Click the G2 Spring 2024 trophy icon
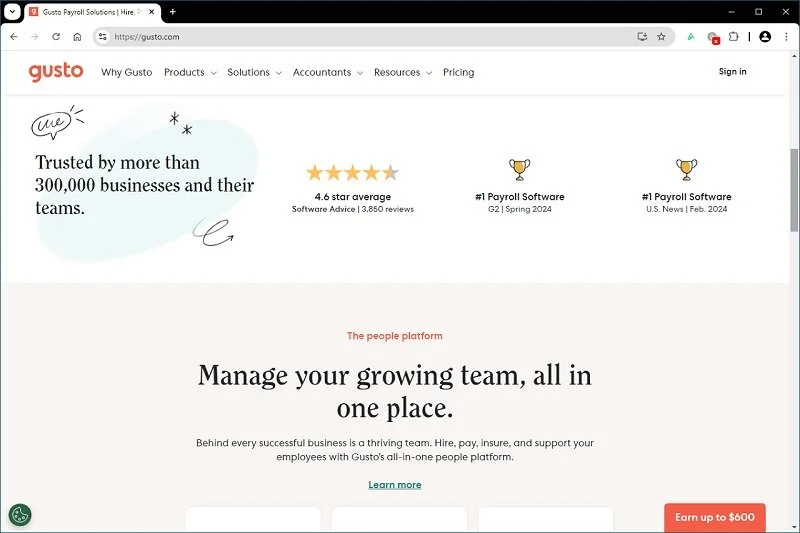The height and width of the screenshot is (533, 800). coord(519,169)
